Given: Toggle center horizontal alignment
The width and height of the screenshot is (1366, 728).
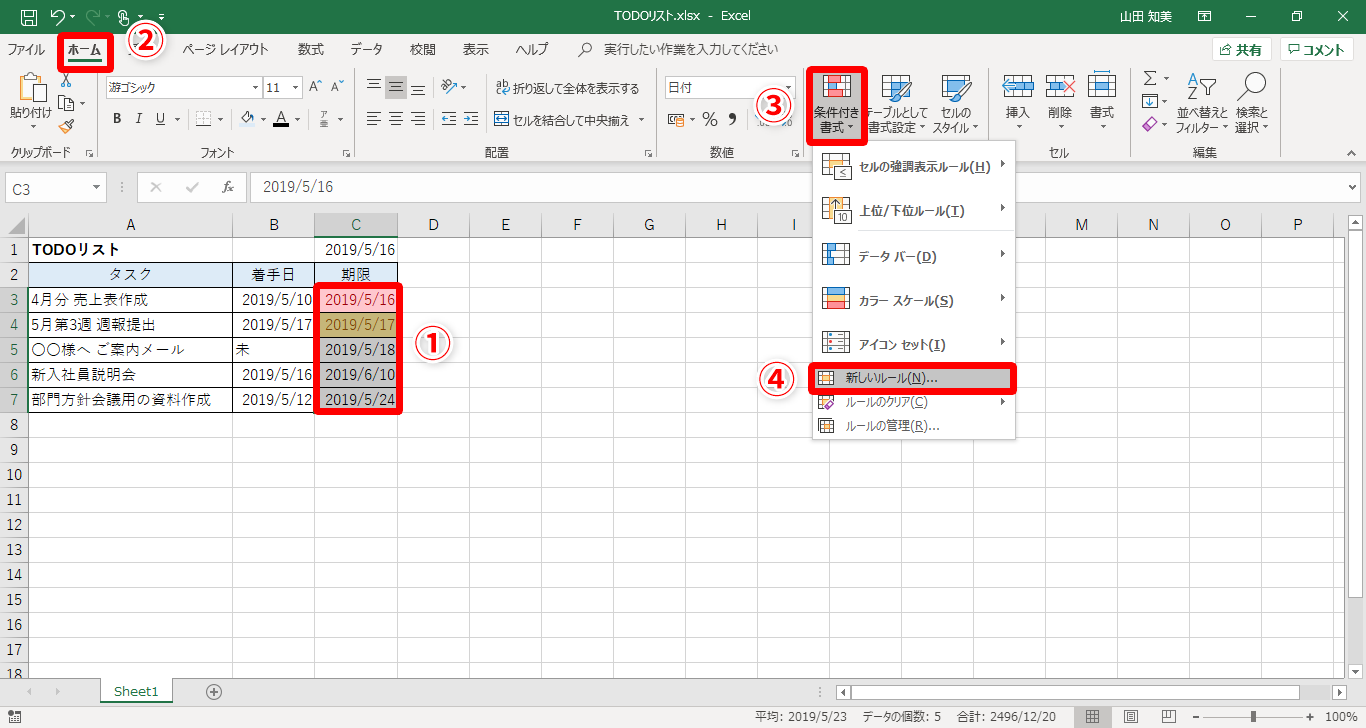Looking at the screenshot, I should point(396,120).
